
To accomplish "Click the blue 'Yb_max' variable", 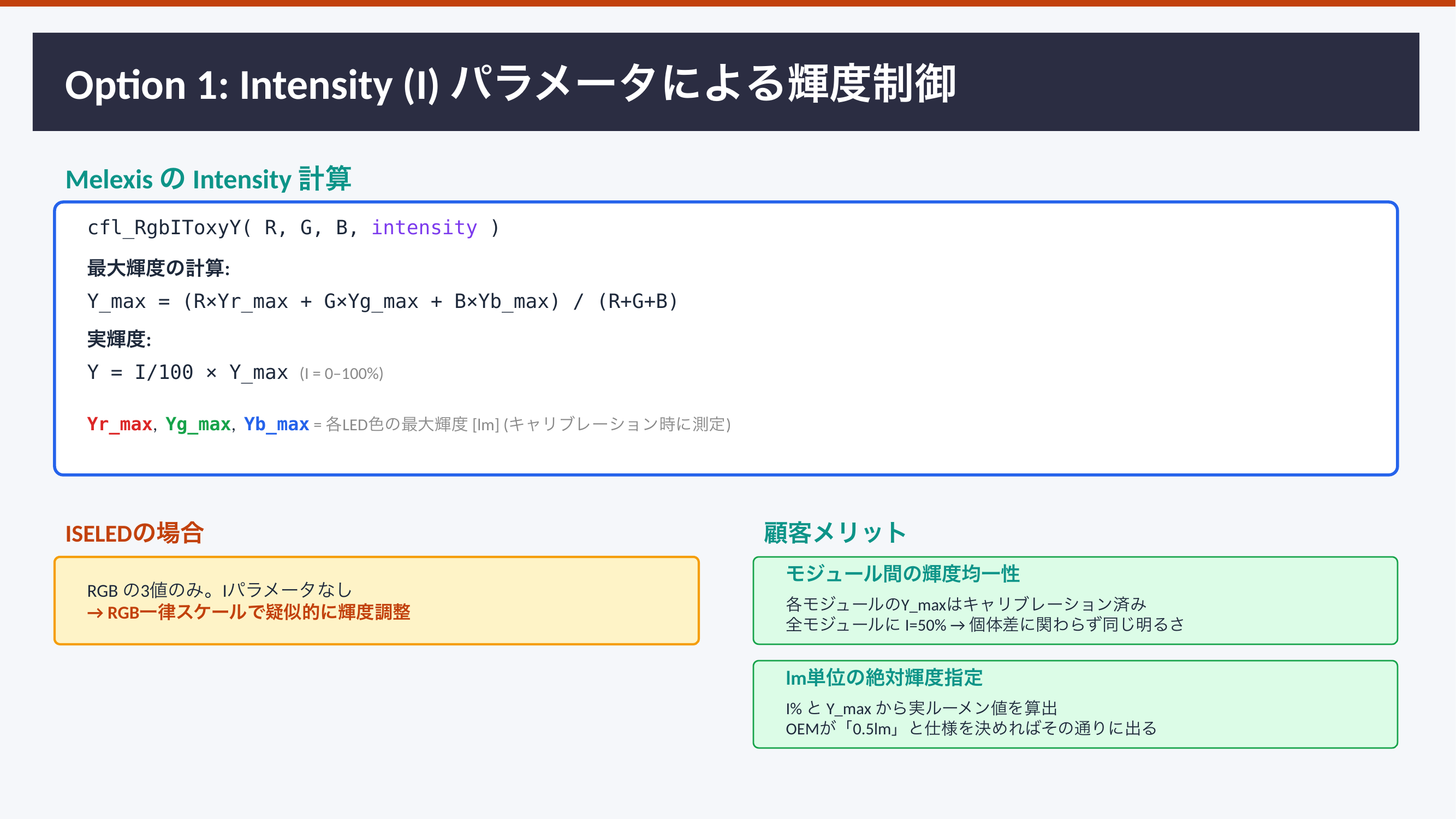I will point(276,424).
